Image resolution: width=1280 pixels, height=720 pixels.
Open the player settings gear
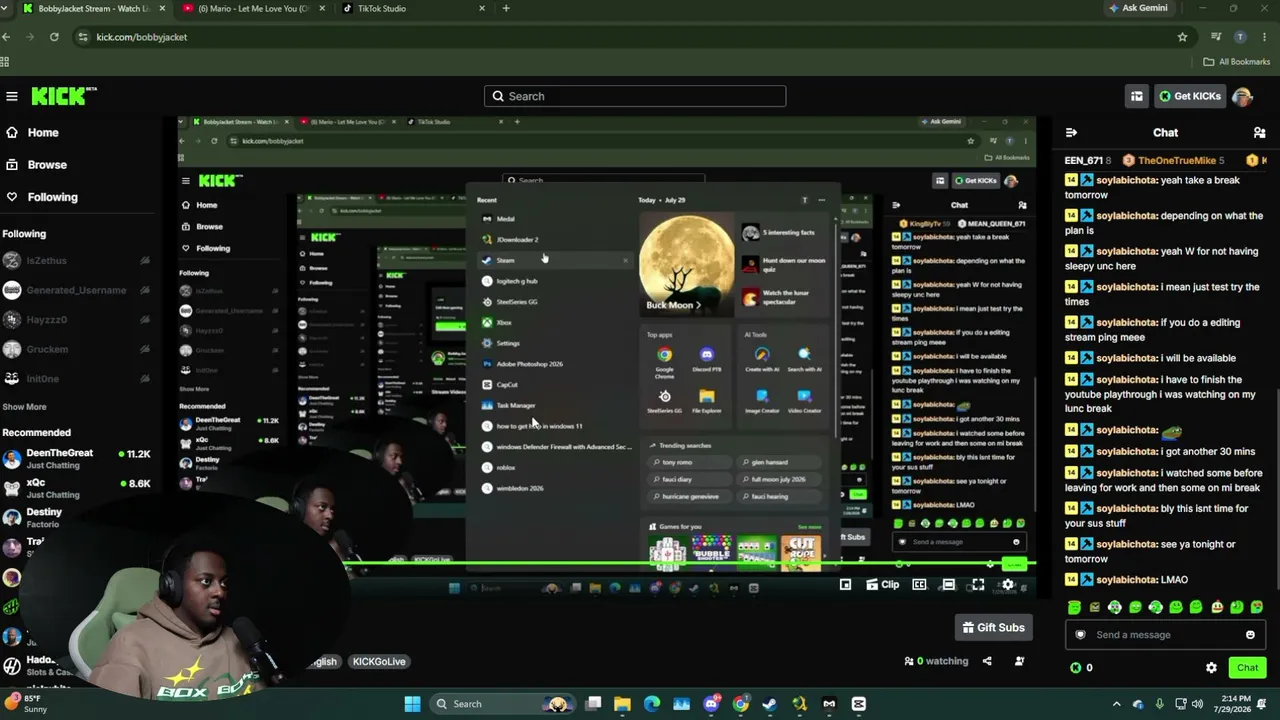click(1008, 585)
